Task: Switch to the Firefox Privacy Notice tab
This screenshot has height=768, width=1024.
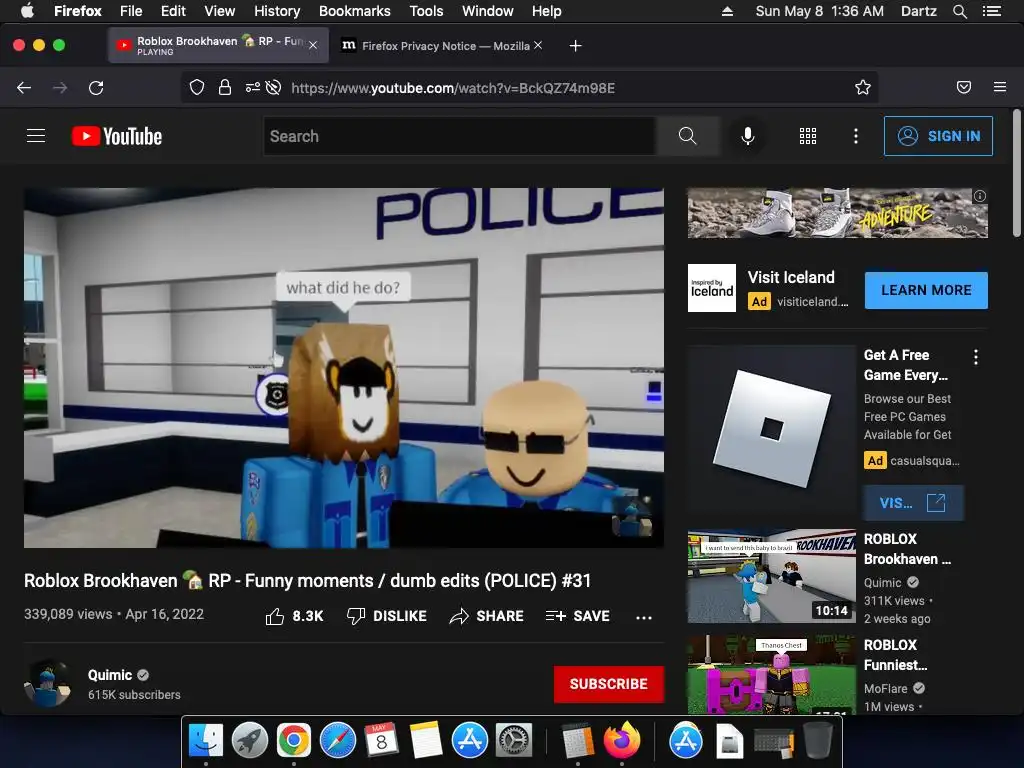Action: [x=438, y=46]
